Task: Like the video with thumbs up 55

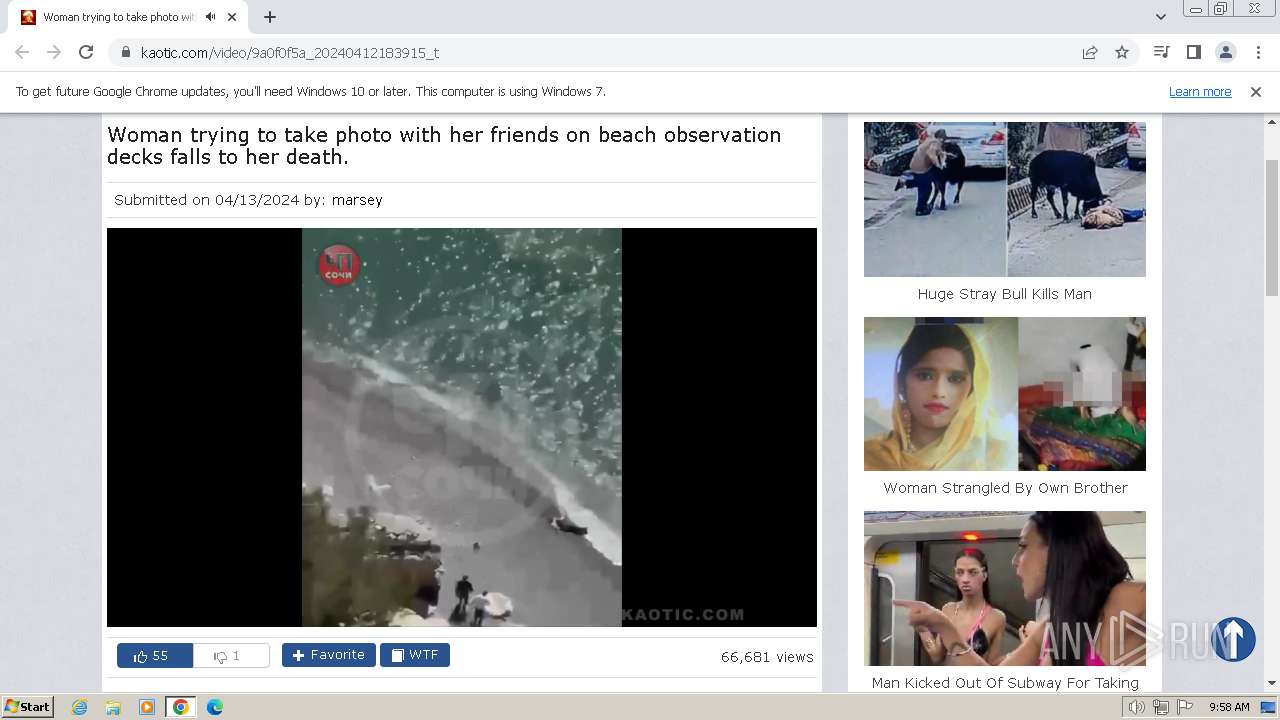Action: click(x=154, y=655)
